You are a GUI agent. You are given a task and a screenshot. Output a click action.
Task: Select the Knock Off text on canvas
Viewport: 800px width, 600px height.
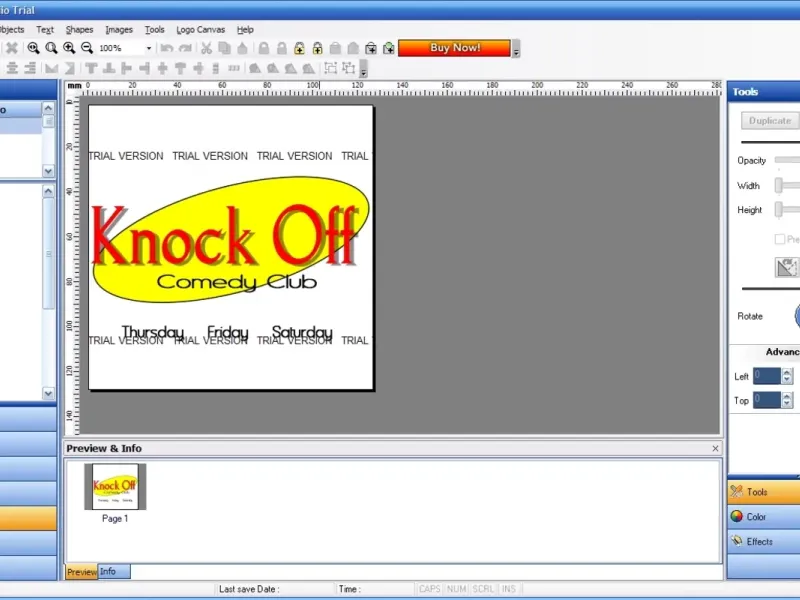pos(226,235)
